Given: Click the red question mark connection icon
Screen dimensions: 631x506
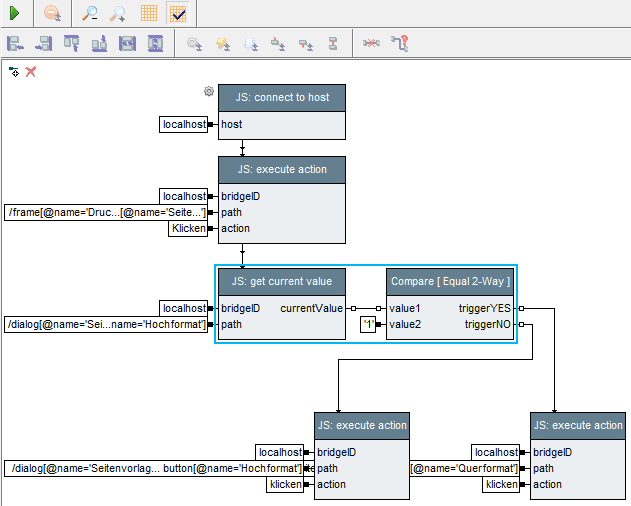Looking at the screenshot, I should coord(400,43).
